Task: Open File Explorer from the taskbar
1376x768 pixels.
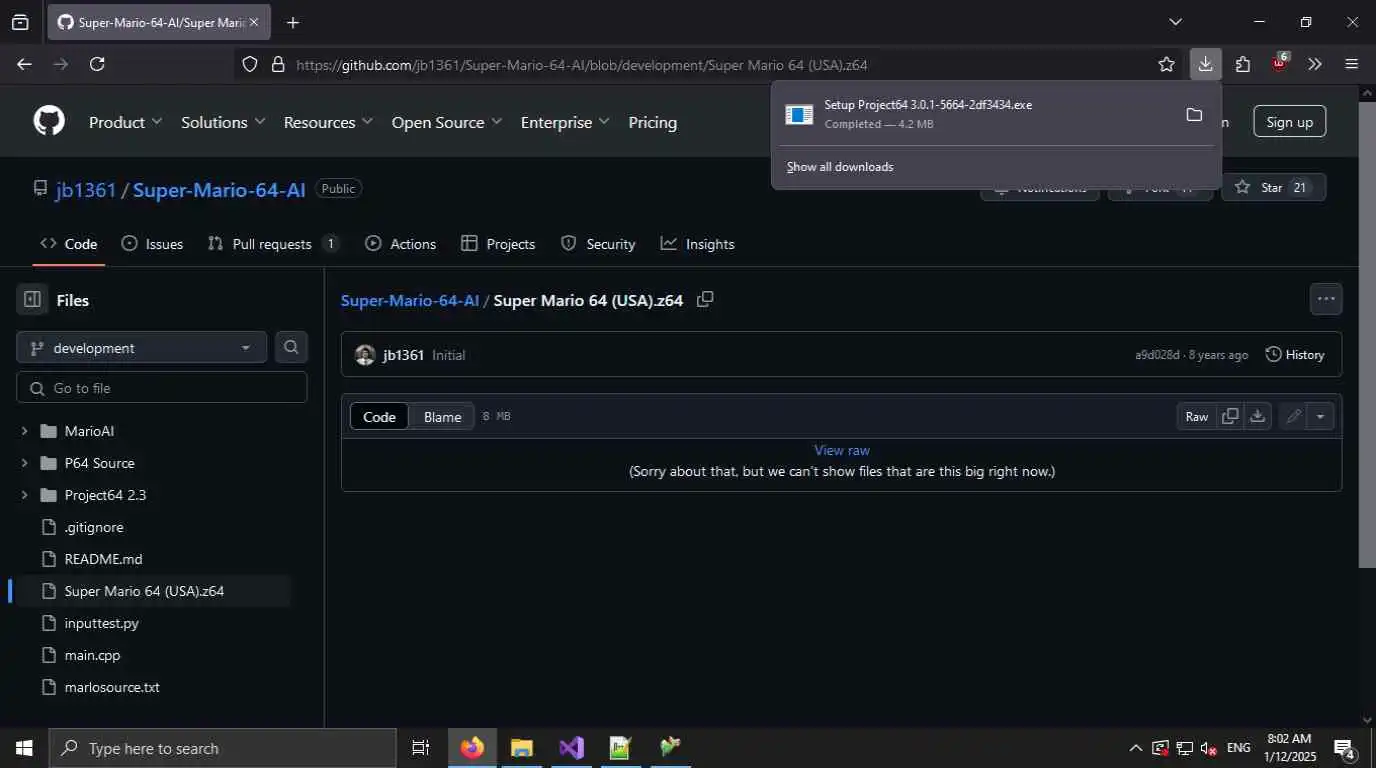Action: (521, 747)
